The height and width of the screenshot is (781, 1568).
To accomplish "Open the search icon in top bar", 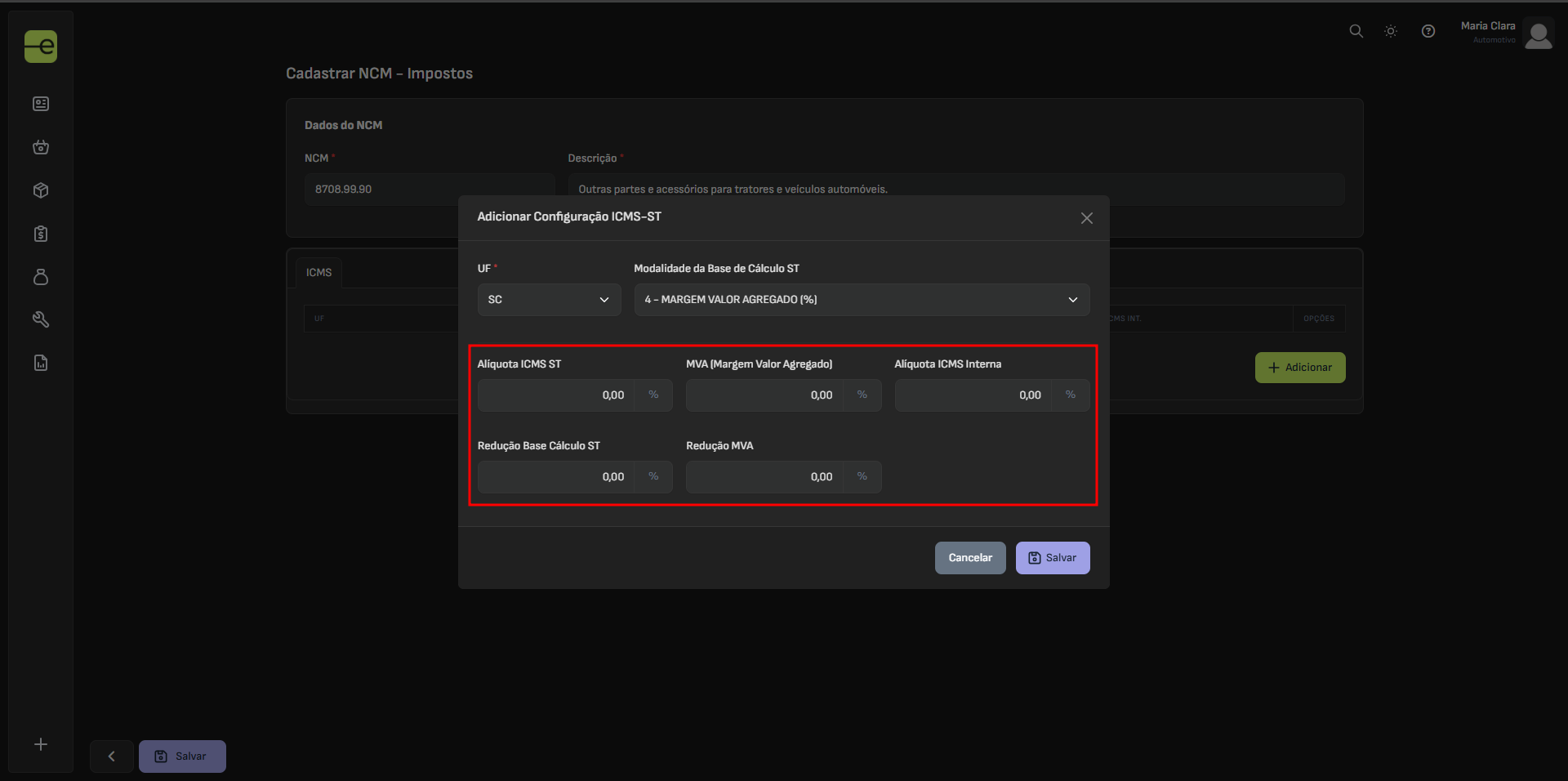I will [1356, 31].
